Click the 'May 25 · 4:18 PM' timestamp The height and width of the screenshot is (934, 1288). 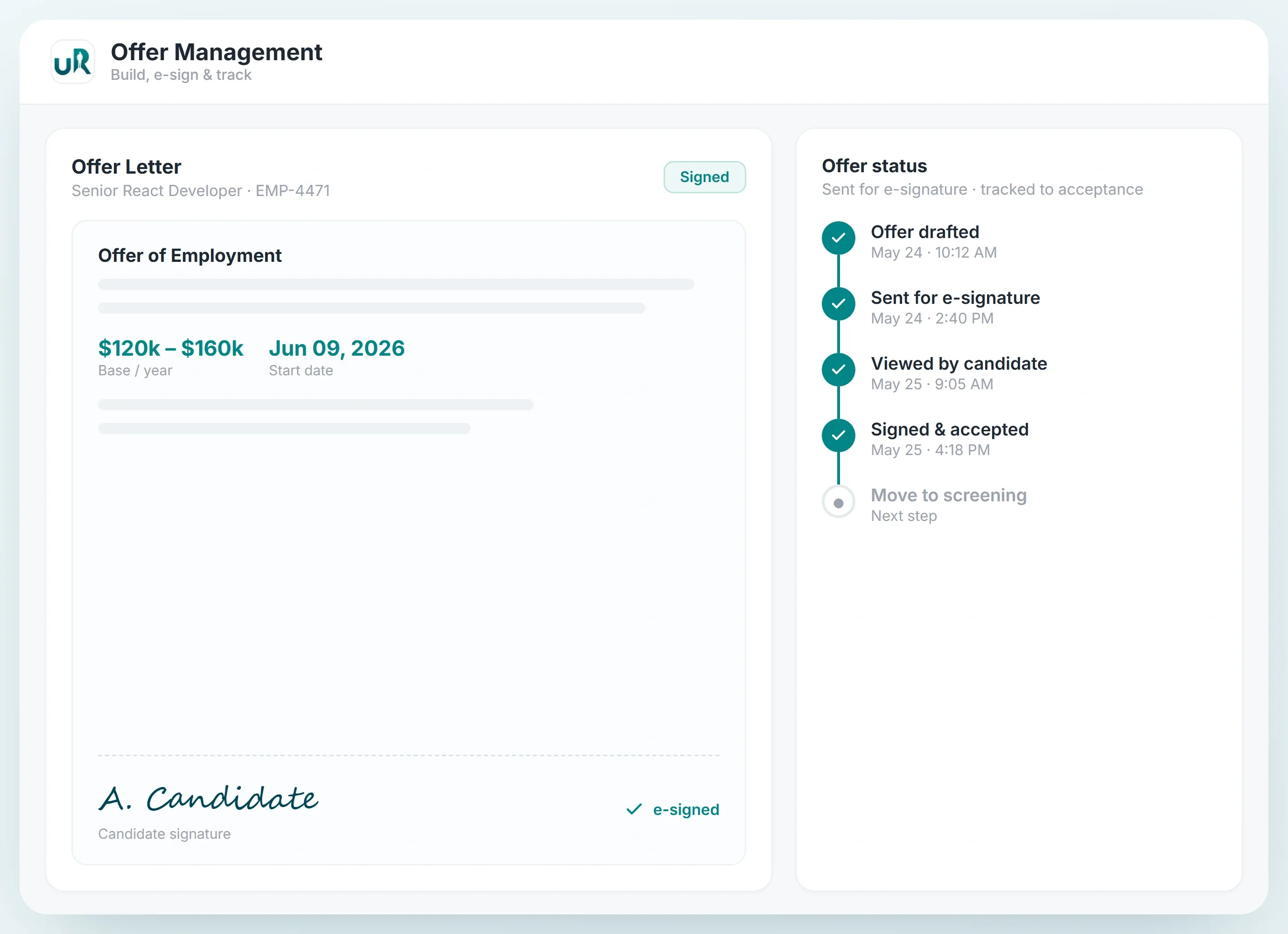930,450
